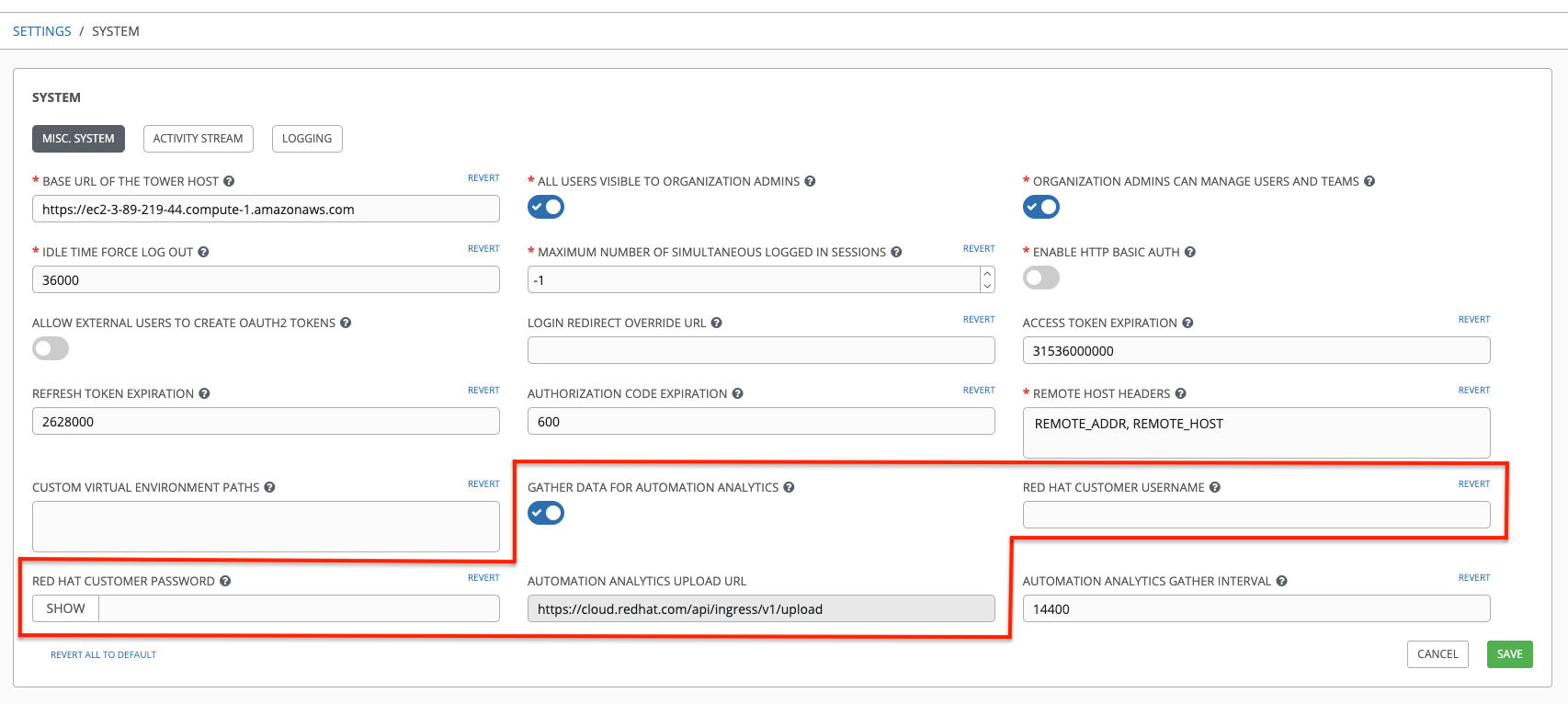This screenshot has width=1568, height=704.
Task: Click the Red Hat Customer Username field
Action: [1256, 516]
